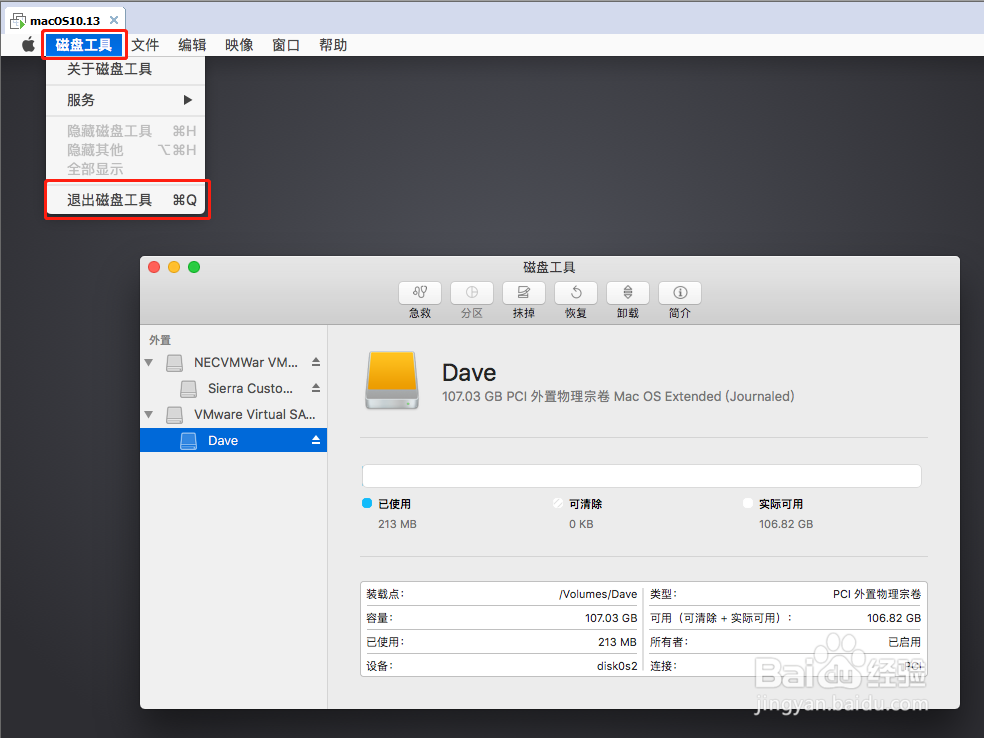Screen dimensions: 984x738
Task: Click the white 实际可用 legend dot
Action: click(x=747, y=503)
